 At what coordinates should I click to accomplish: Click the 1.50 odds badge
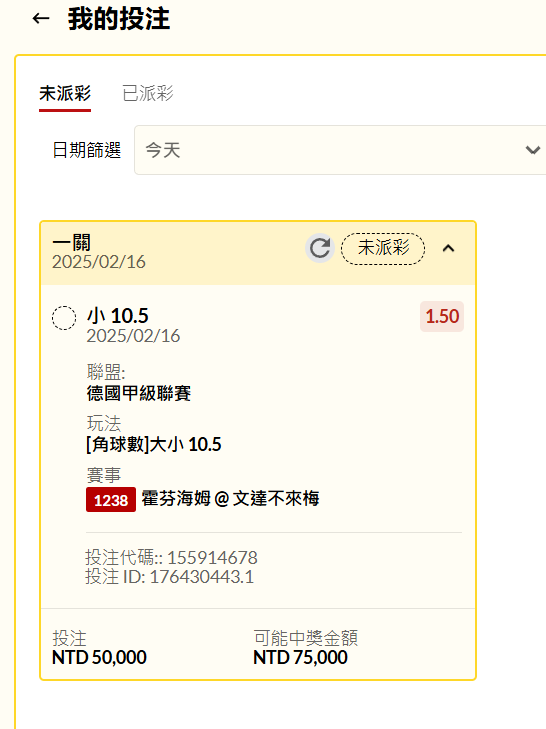click(442, 317)
